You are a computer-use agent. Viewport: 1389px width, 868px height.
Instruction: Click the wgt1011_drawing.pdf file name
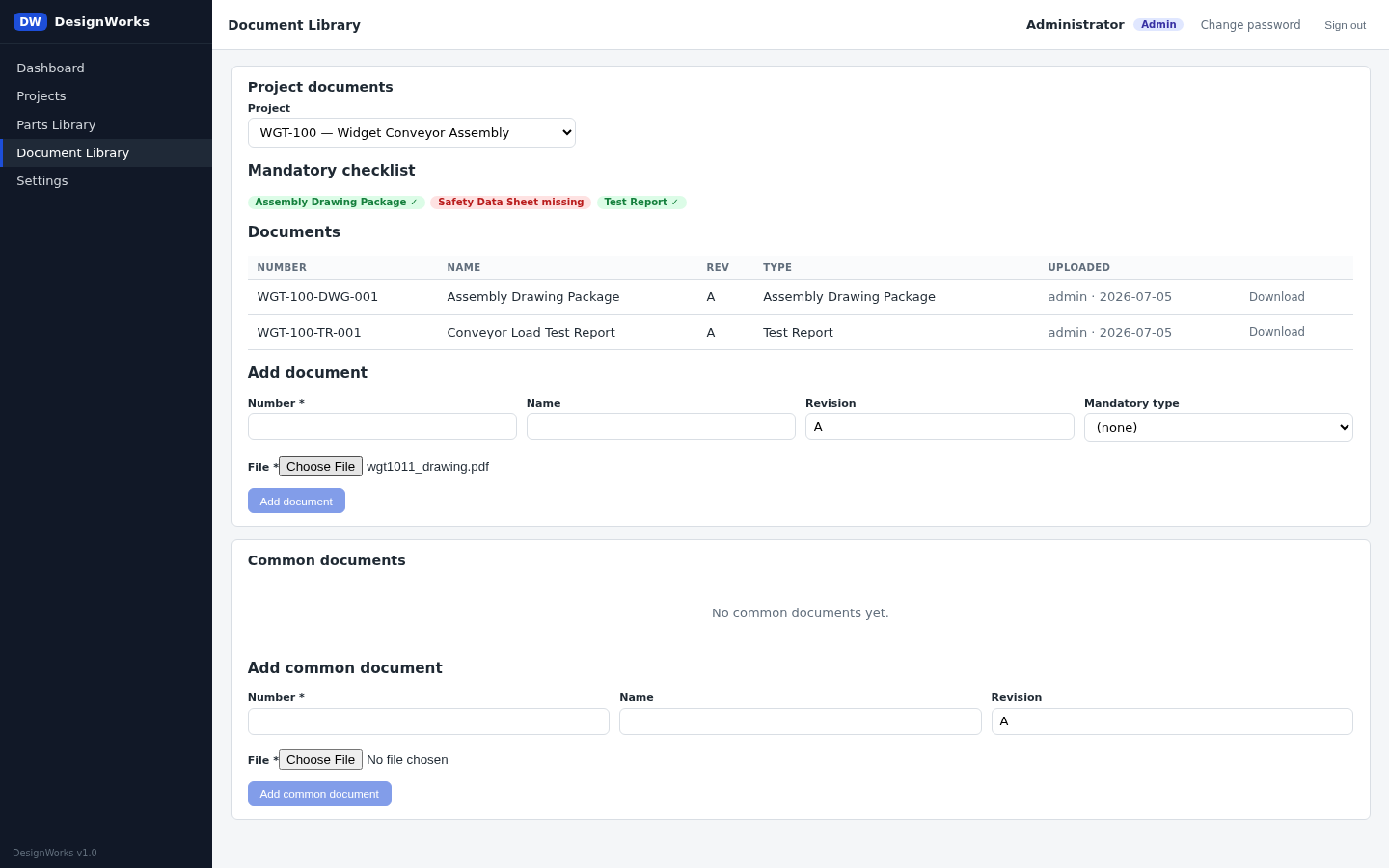427,467
